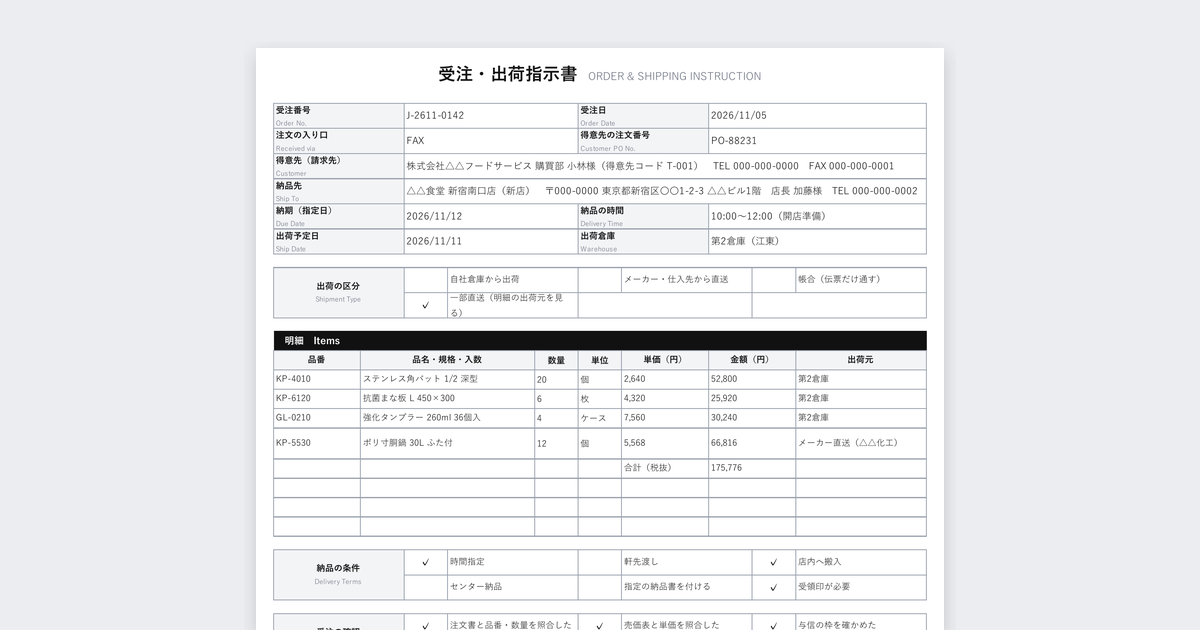Click item name ステンレス角バット 1/2 深型
This screenshot has height=630, width=1200.
[421, 379]
